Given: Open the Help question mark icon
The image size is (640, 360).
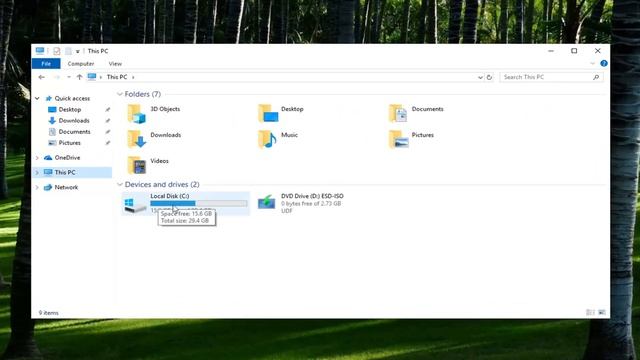Looking at the screenshot, I should click(604, 64).
